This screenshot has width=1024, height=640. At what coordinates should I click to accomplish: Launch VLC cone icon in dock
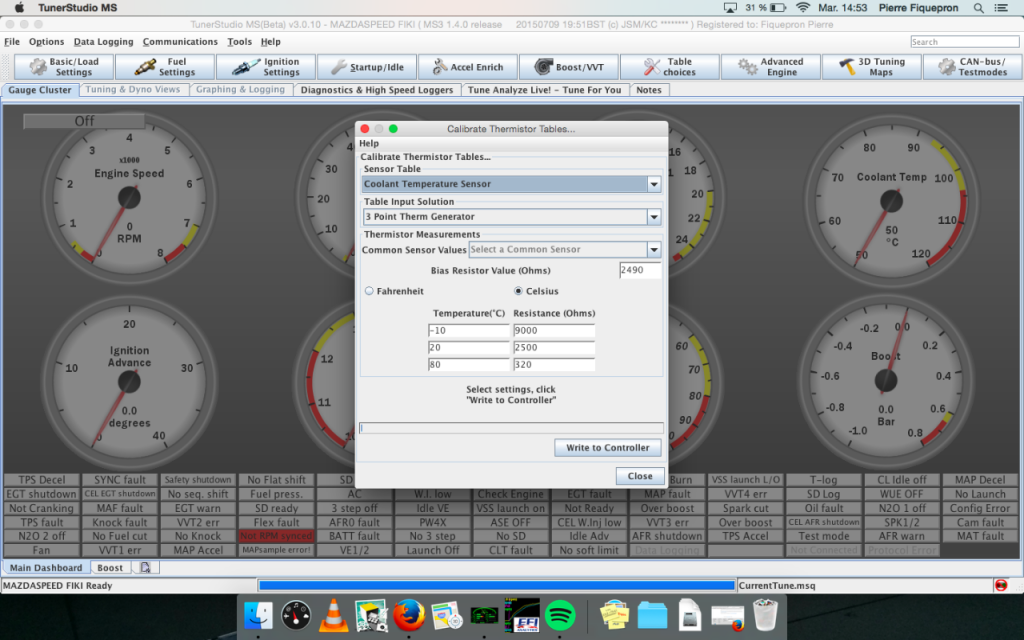[x=333, y=616]
